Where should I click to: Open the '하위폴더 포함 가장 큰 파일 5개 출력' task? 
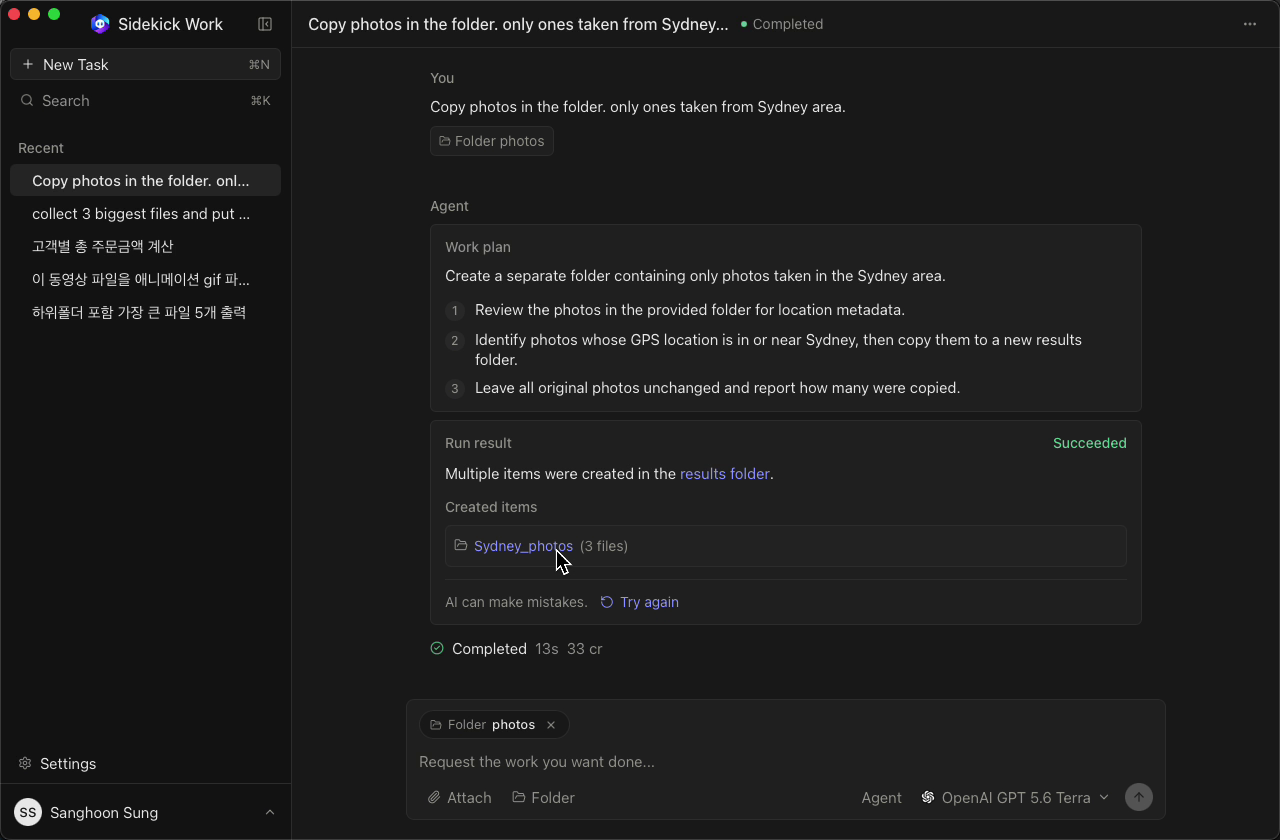[145, 312]
